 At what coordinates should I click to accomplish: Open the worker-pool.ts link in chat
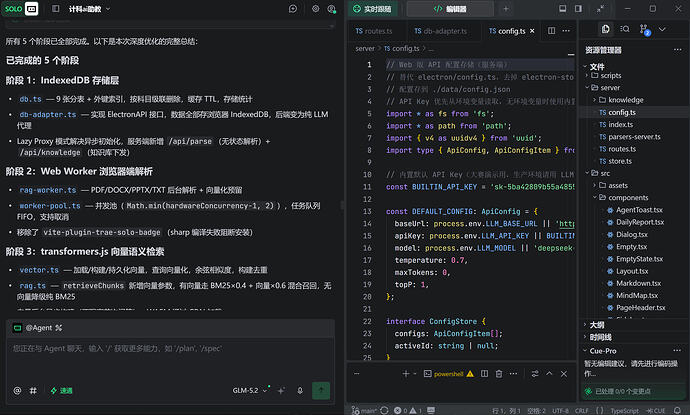coord(50,206)
